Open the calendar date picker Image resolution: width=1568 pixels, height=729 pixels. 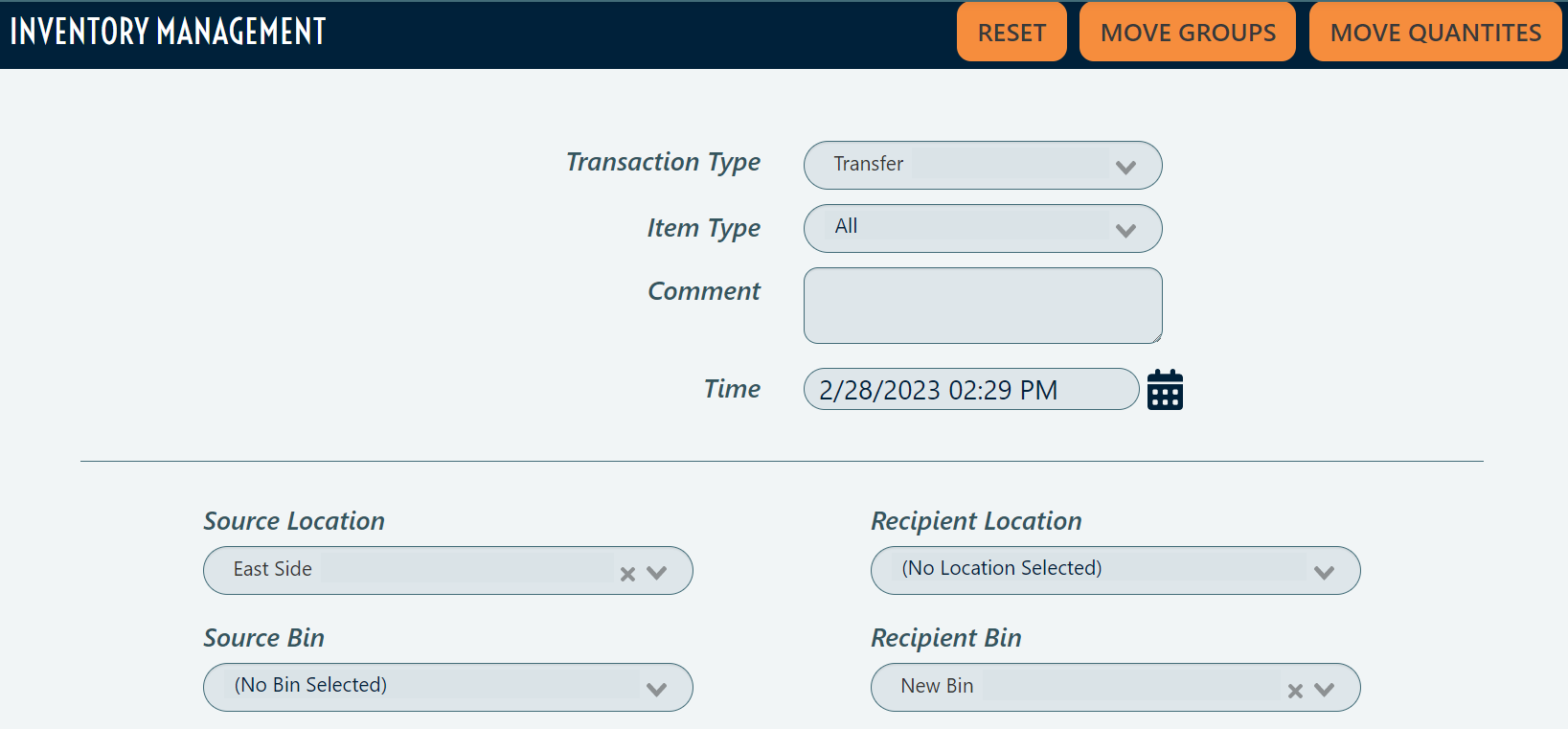click(1164, 389)
